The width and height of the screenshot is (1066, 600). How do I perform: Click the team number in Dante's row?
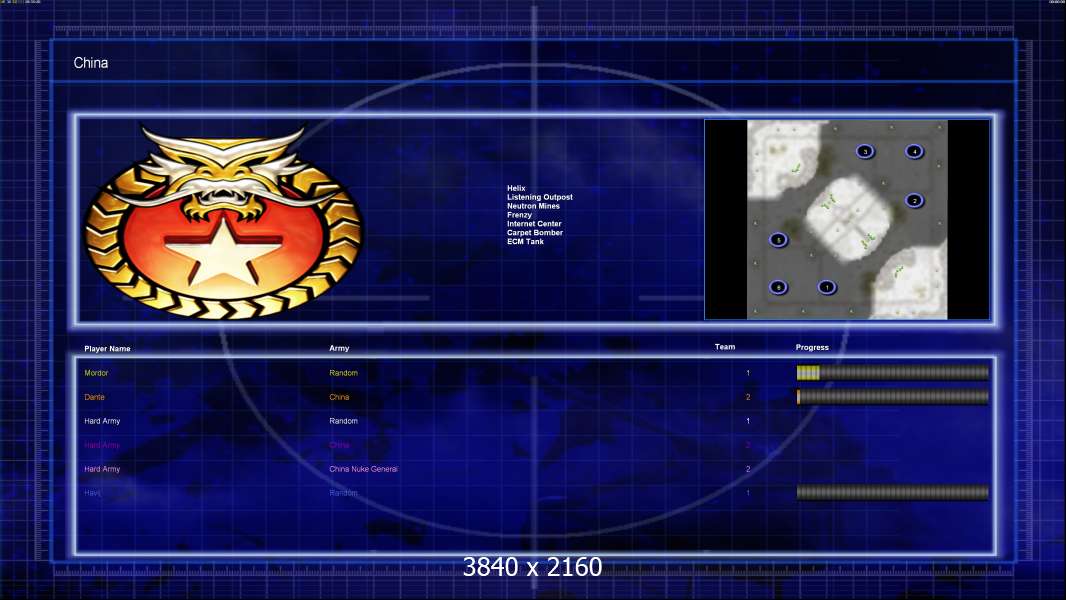(x=748, y=397)
